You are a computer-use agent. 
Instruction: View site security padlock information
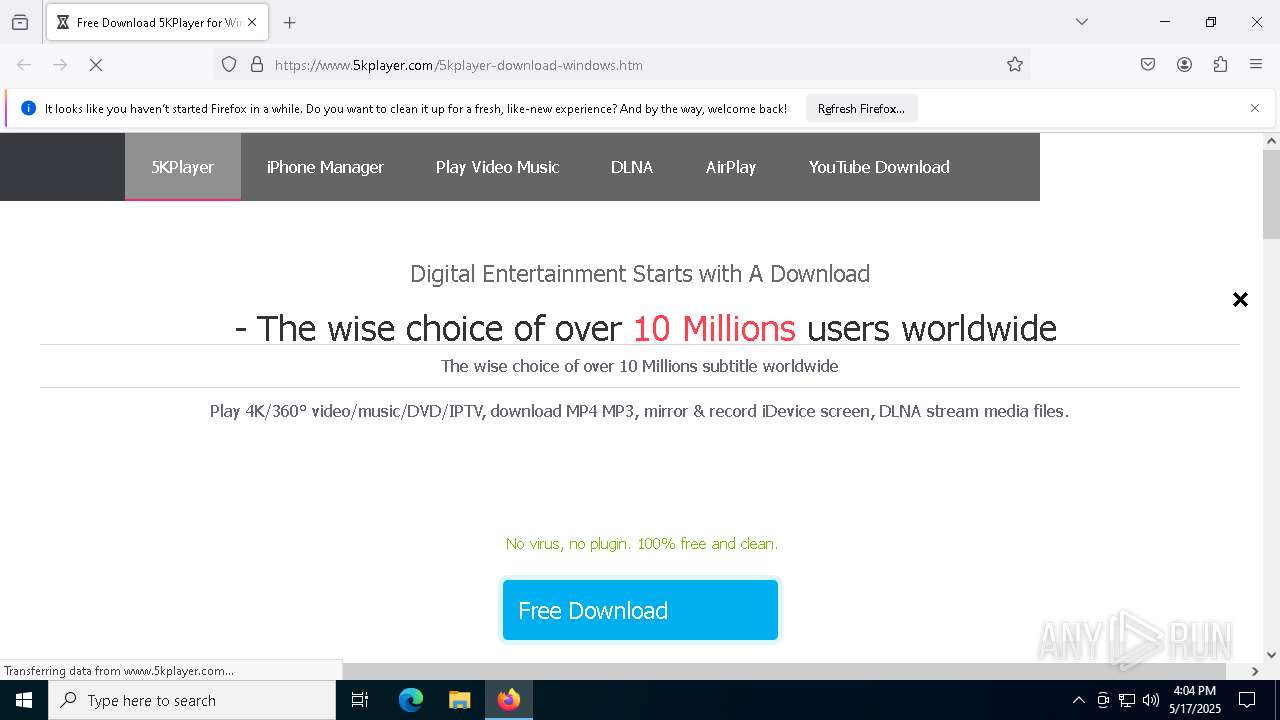coord(257,65)
